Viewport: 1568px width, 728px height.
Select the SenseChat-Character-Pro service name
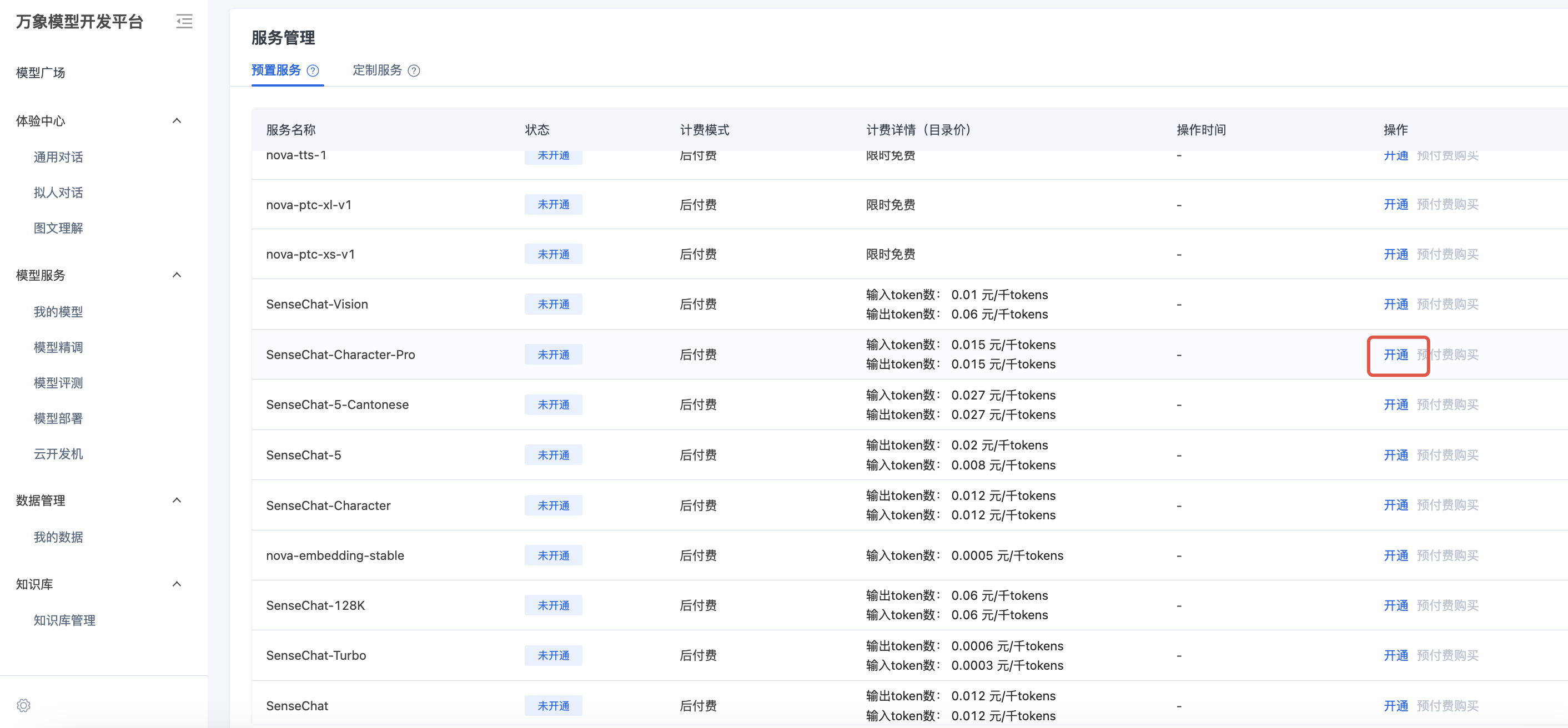pos(340,355)
